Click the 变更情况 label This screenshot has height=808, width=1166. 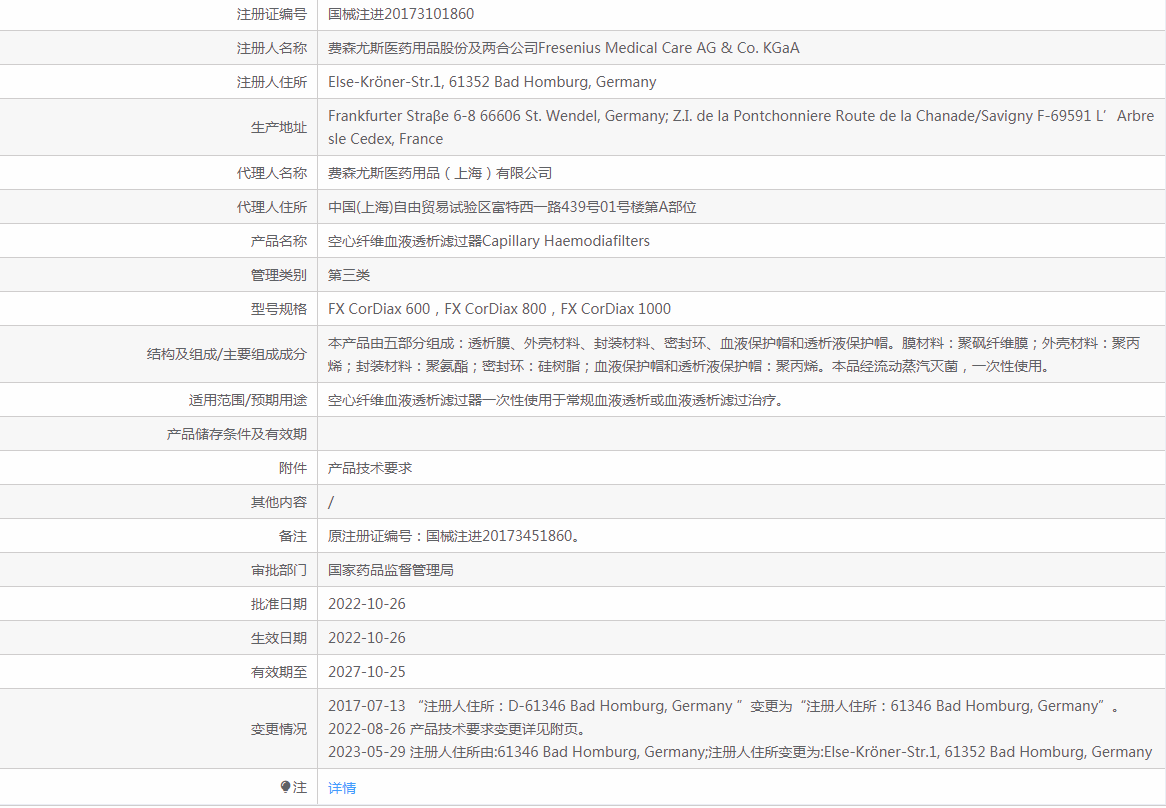pos(279,729)
